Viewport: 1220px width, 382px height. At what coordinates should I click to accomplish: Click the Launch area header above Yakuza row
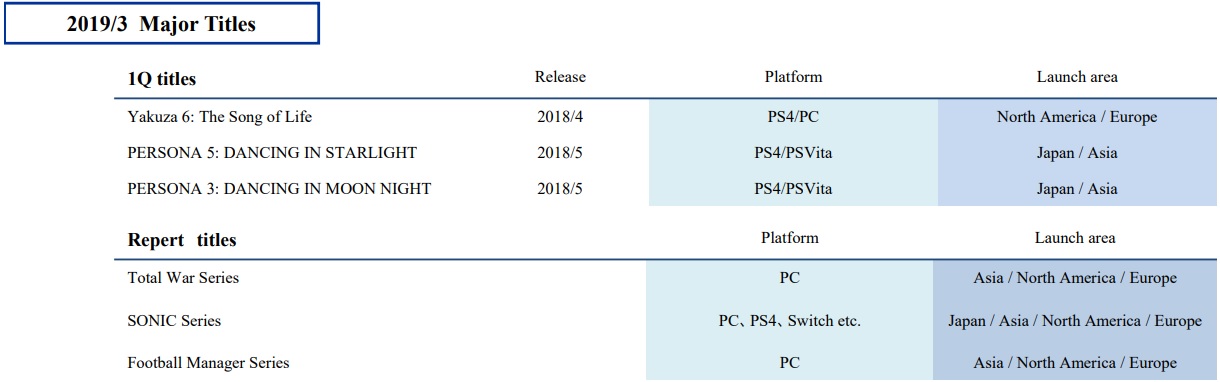click(1077, 77)
